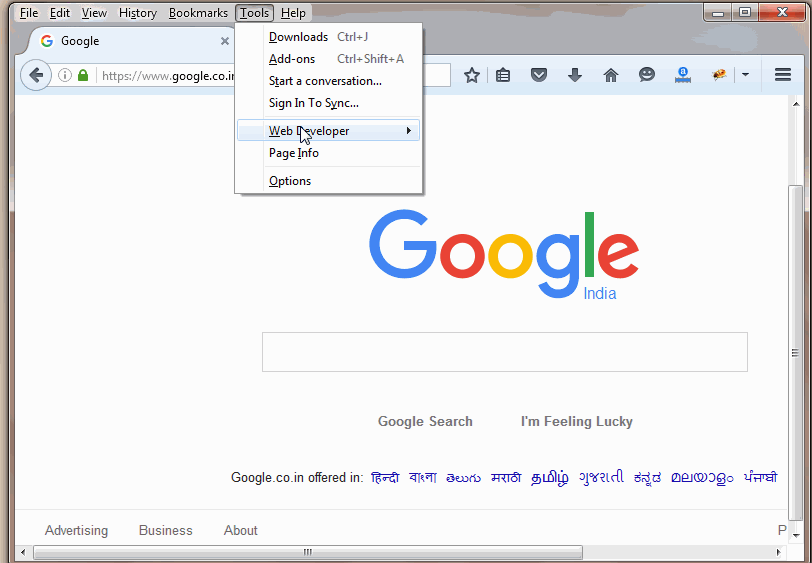The height and width of the screenshot is (563, 812).
Task: Click the green secure connection padlock
Action: tap(83, 76)
